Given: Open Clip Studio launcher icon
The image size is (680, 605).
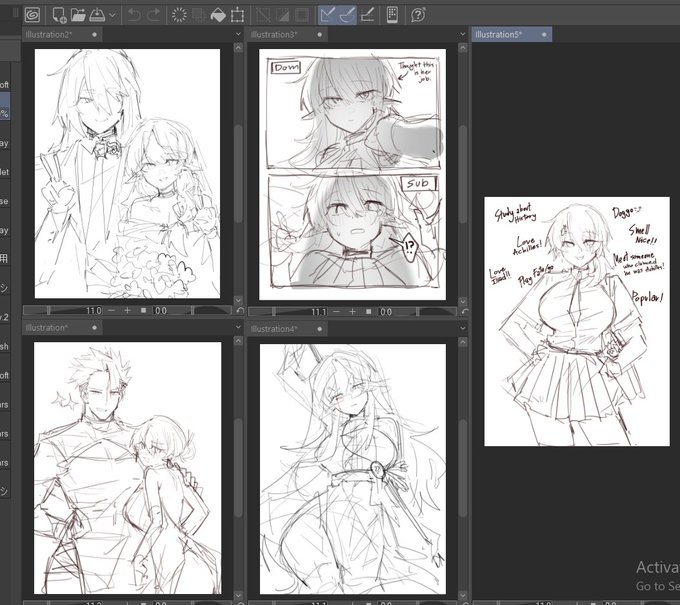Looking at the screenshot, I should pyautogui.click(x=33, y=15).
